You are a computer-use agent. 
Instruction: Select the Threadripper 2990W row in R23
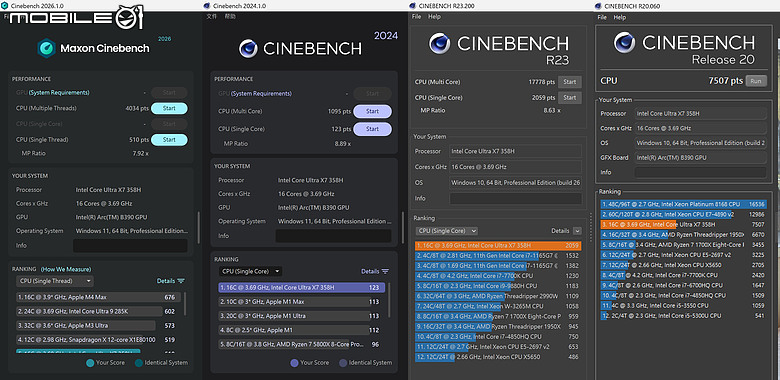(498, 296)
